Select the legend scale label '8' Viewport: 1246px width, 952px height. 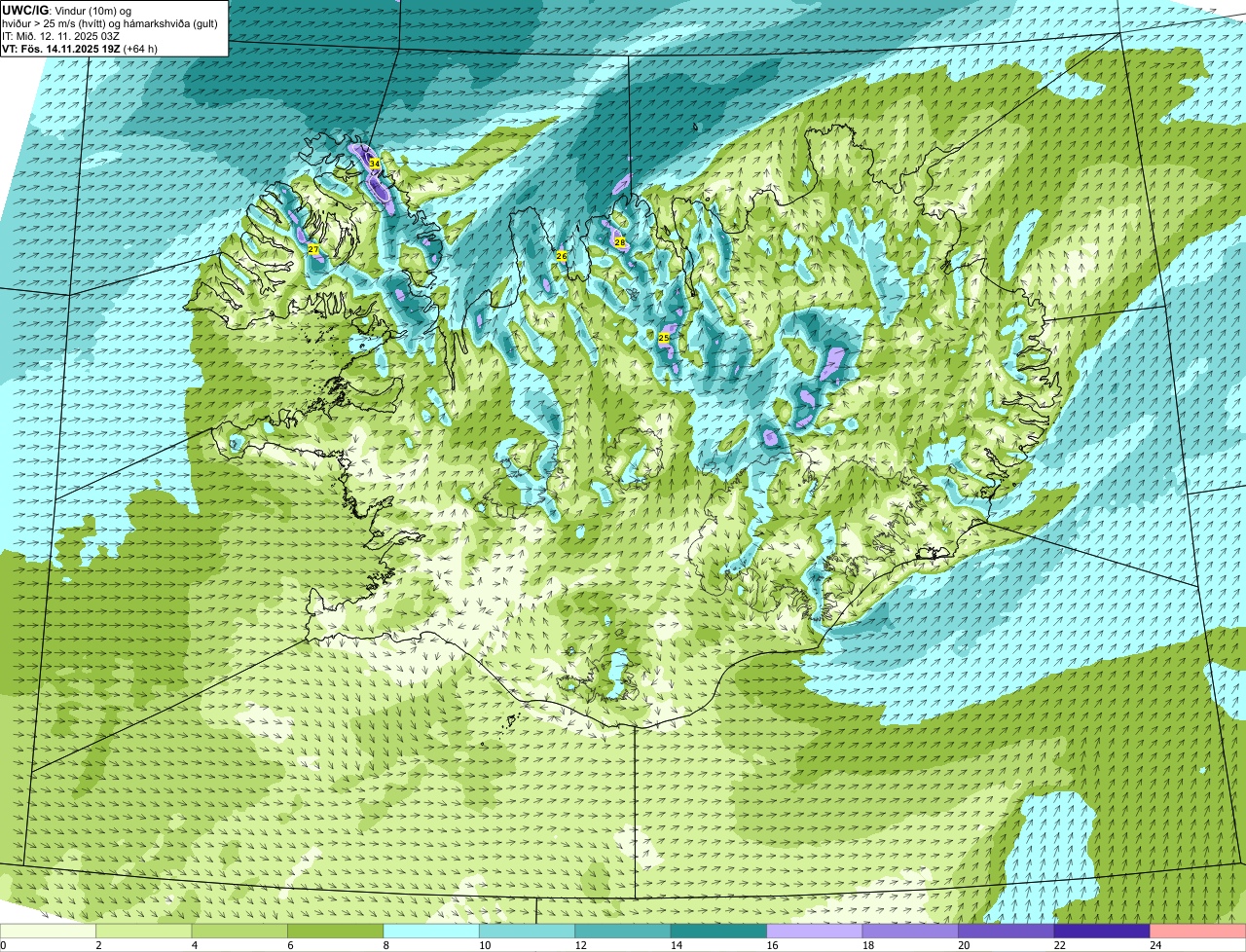pyautogui.click(x=386, y=945)
